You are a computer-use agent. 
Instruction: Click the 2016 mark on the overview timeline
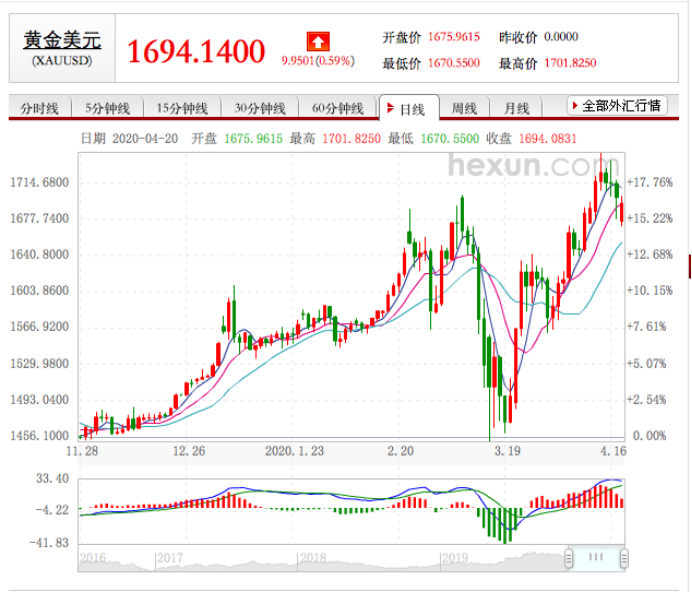click(x=93, y=558)
